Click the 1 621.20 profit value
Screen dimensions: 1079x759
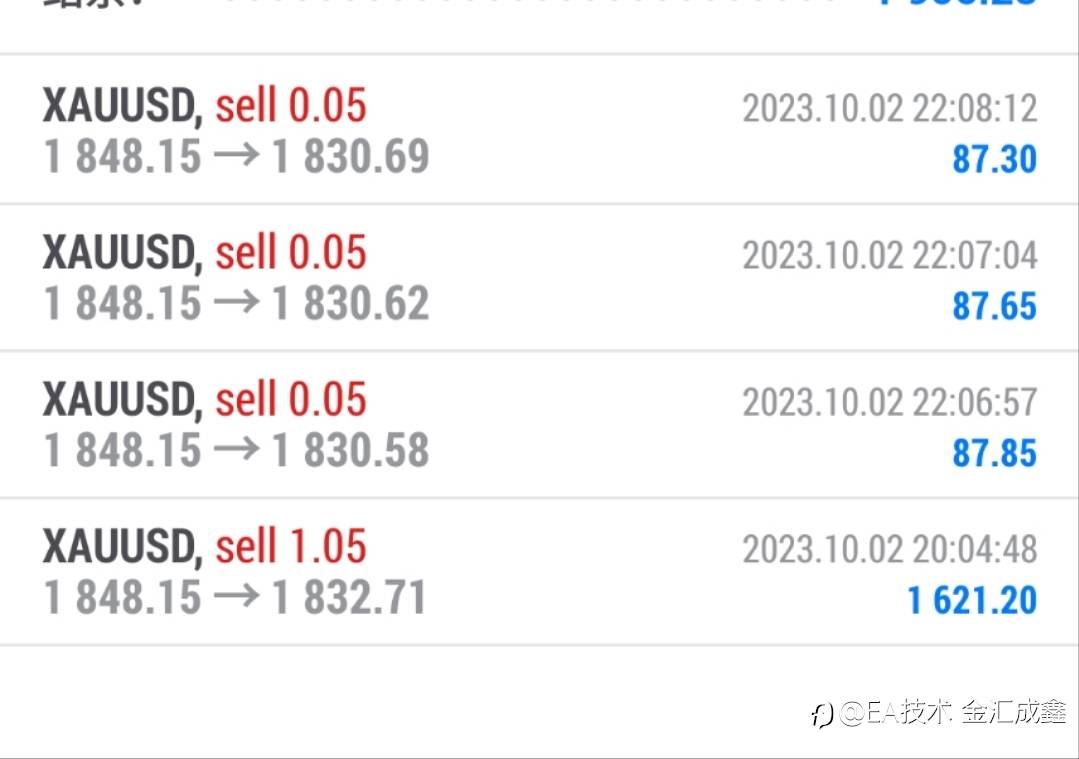(972, 600)
